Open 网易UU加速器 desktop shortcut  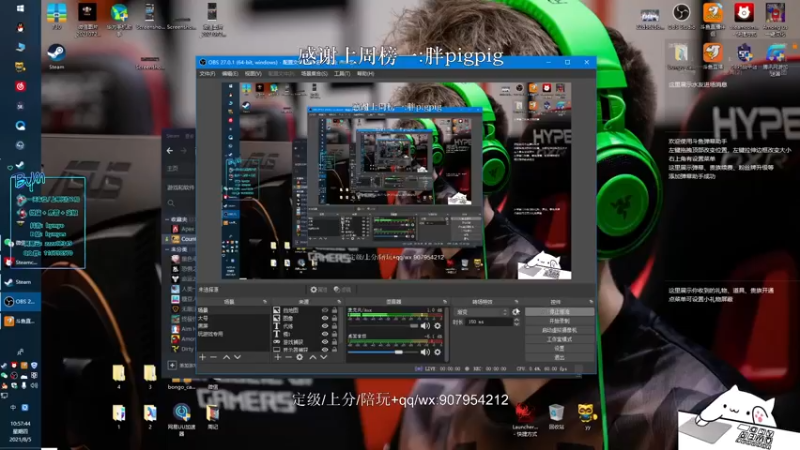coord(181,419)
